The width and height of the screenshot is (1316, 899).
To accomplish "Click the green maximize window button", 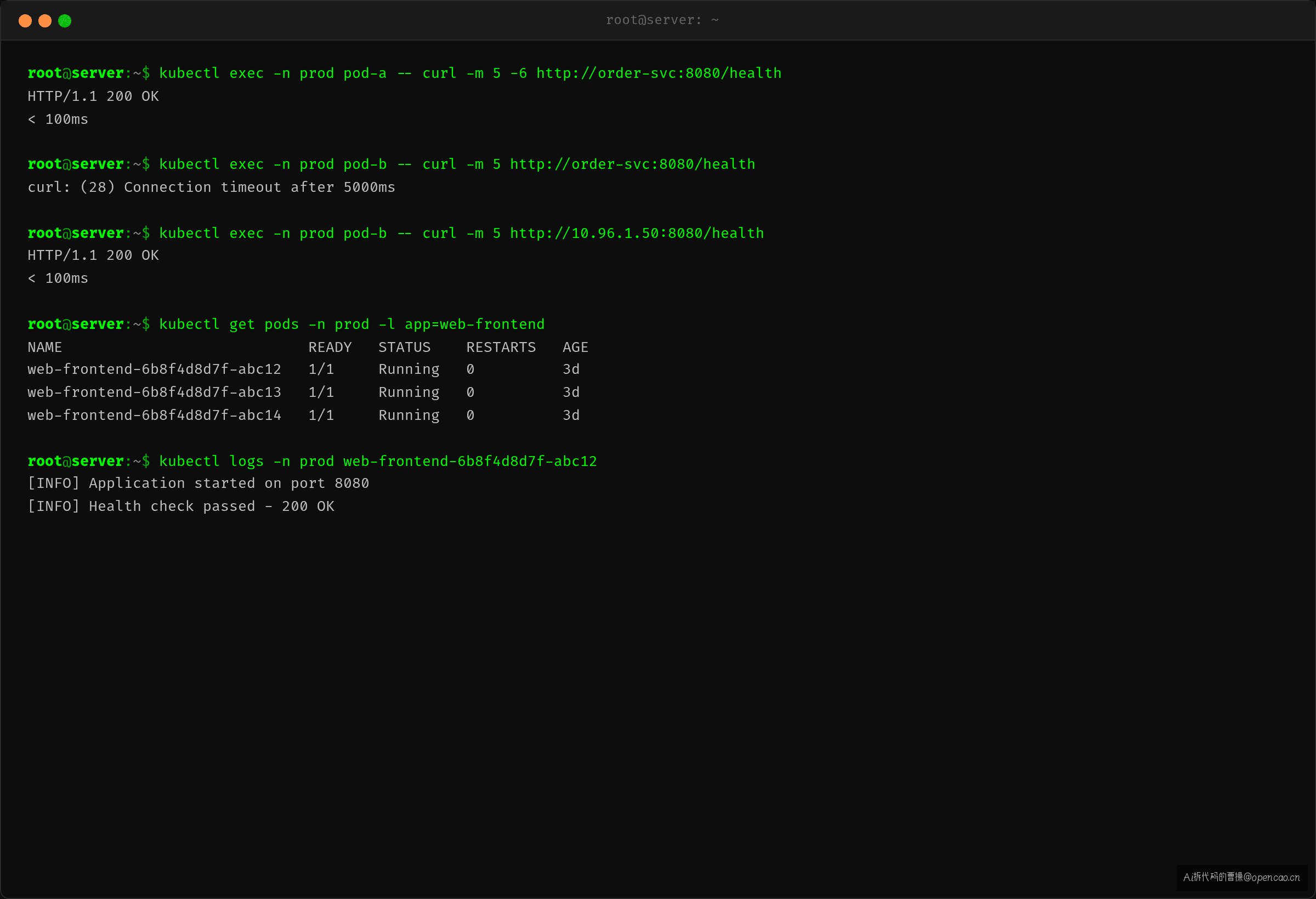I will [x=65, y=21].
